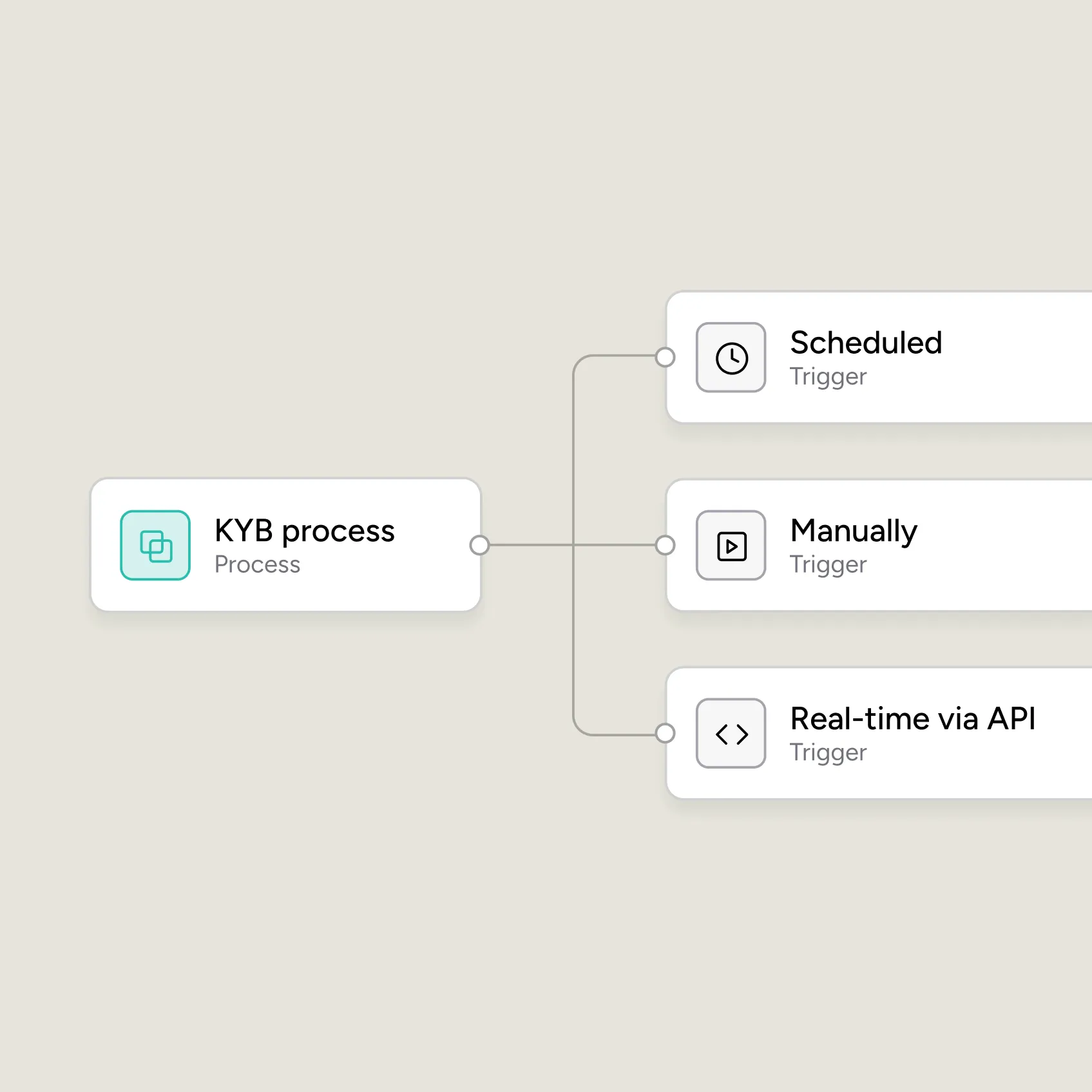1092x1092 pixels.
Task: Select the Scheduled trigger node card
Action: coord(879,358)
